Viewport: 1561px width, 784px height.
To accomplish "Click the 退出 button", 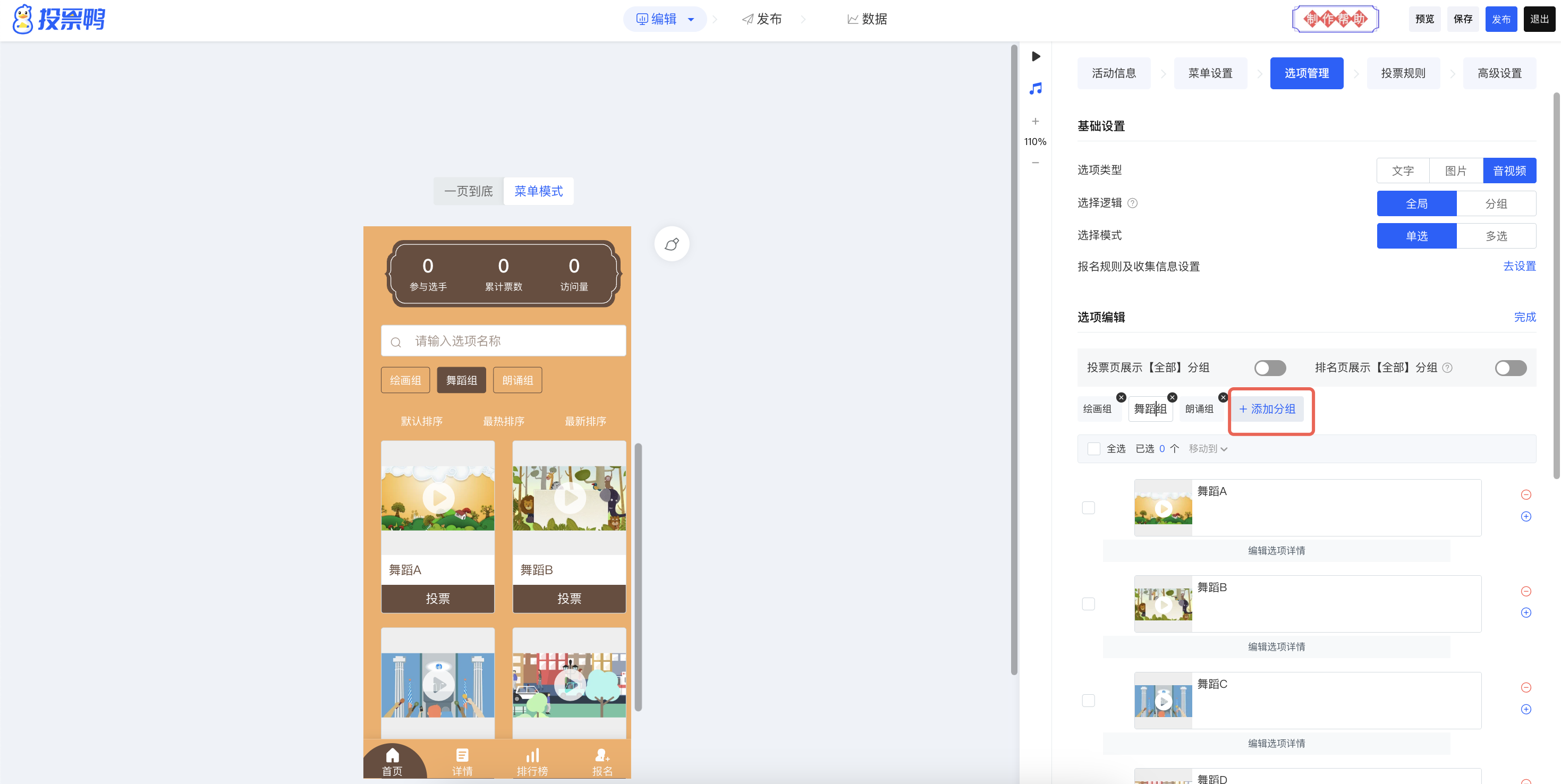I will [x=1539, y=20].
